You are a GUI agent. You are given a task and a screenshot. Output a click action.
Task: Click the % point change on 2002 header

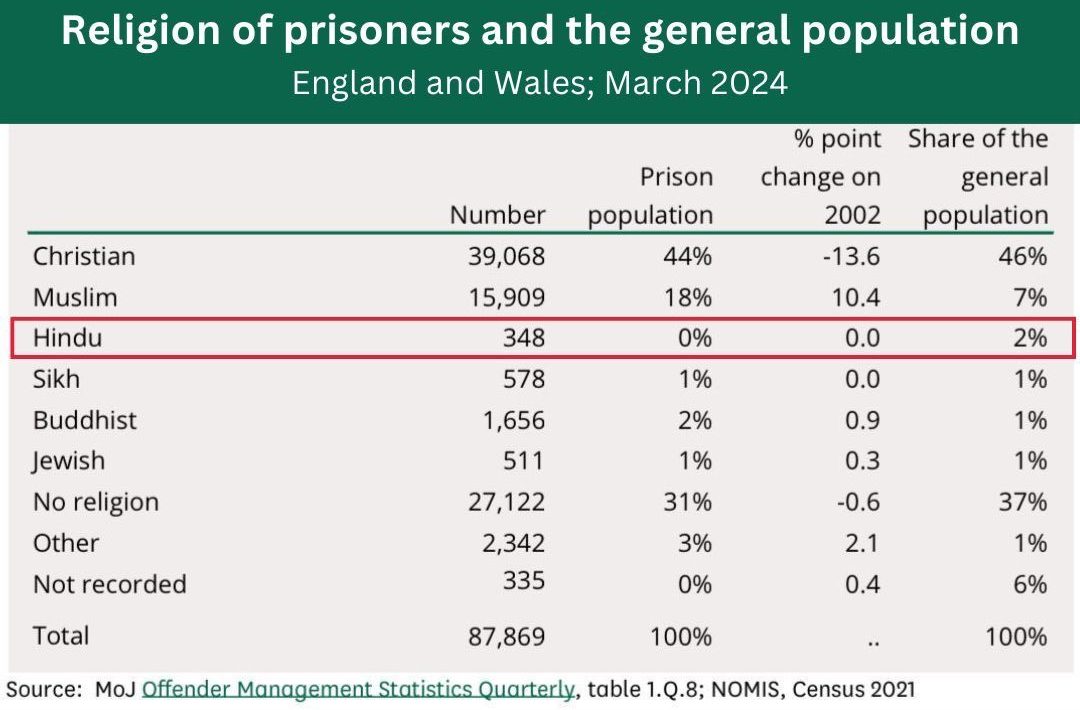(x=821, y=177)
